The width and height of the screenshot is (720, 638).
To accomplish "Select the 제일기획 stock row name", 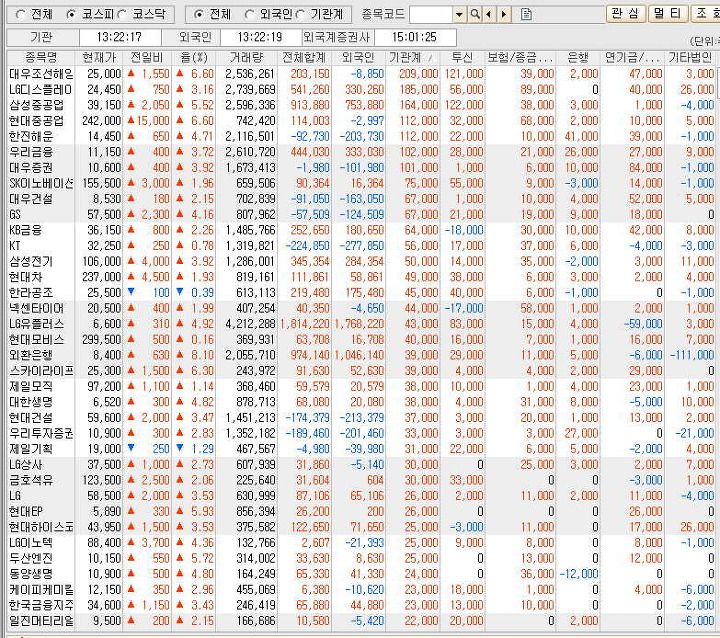I will (31, 449).
